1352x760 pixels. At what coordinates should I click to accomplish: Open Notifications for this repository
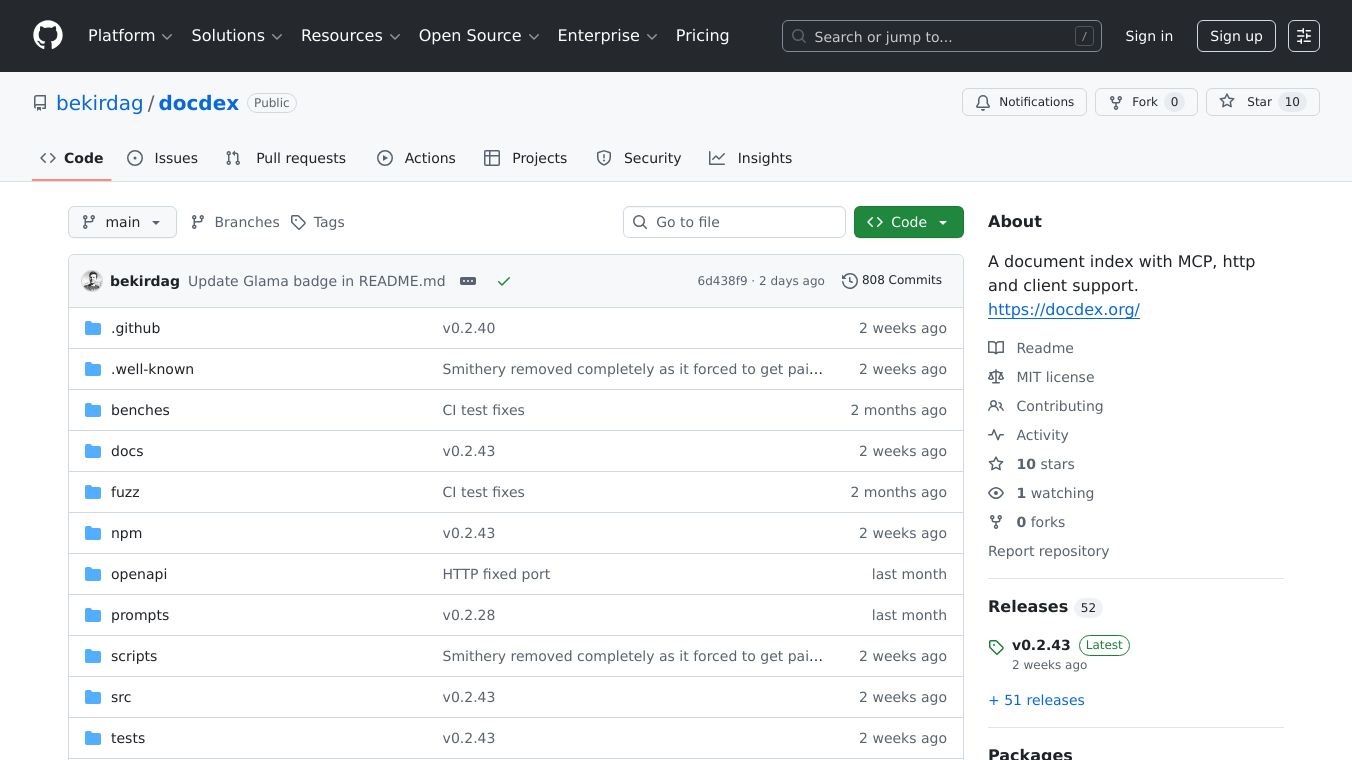[1024, 102]
